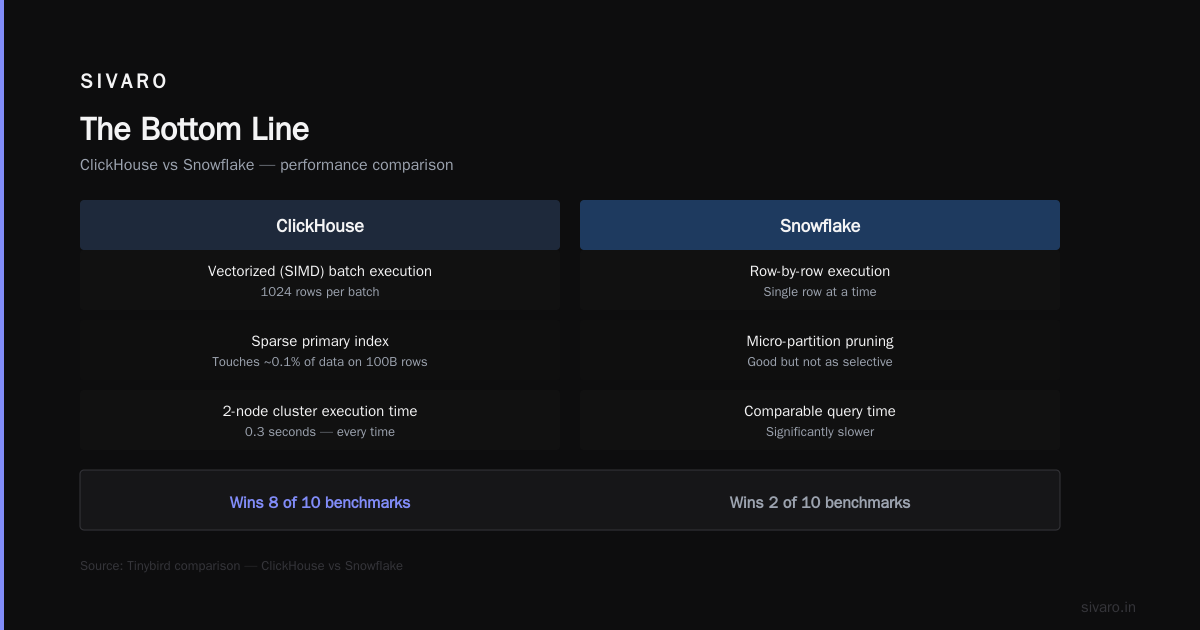
Task: Click the Significantly slower text
Action: (820, 432)
